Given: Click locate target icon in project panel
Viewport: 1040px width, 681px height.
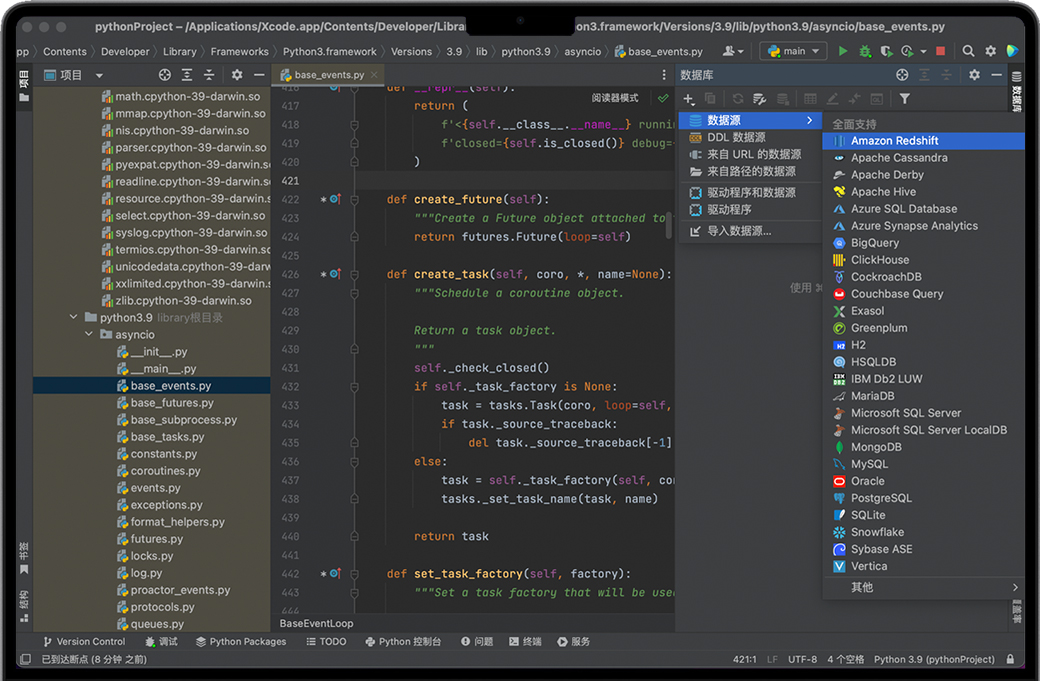Looking at the screenshot, I should [165, 75].
